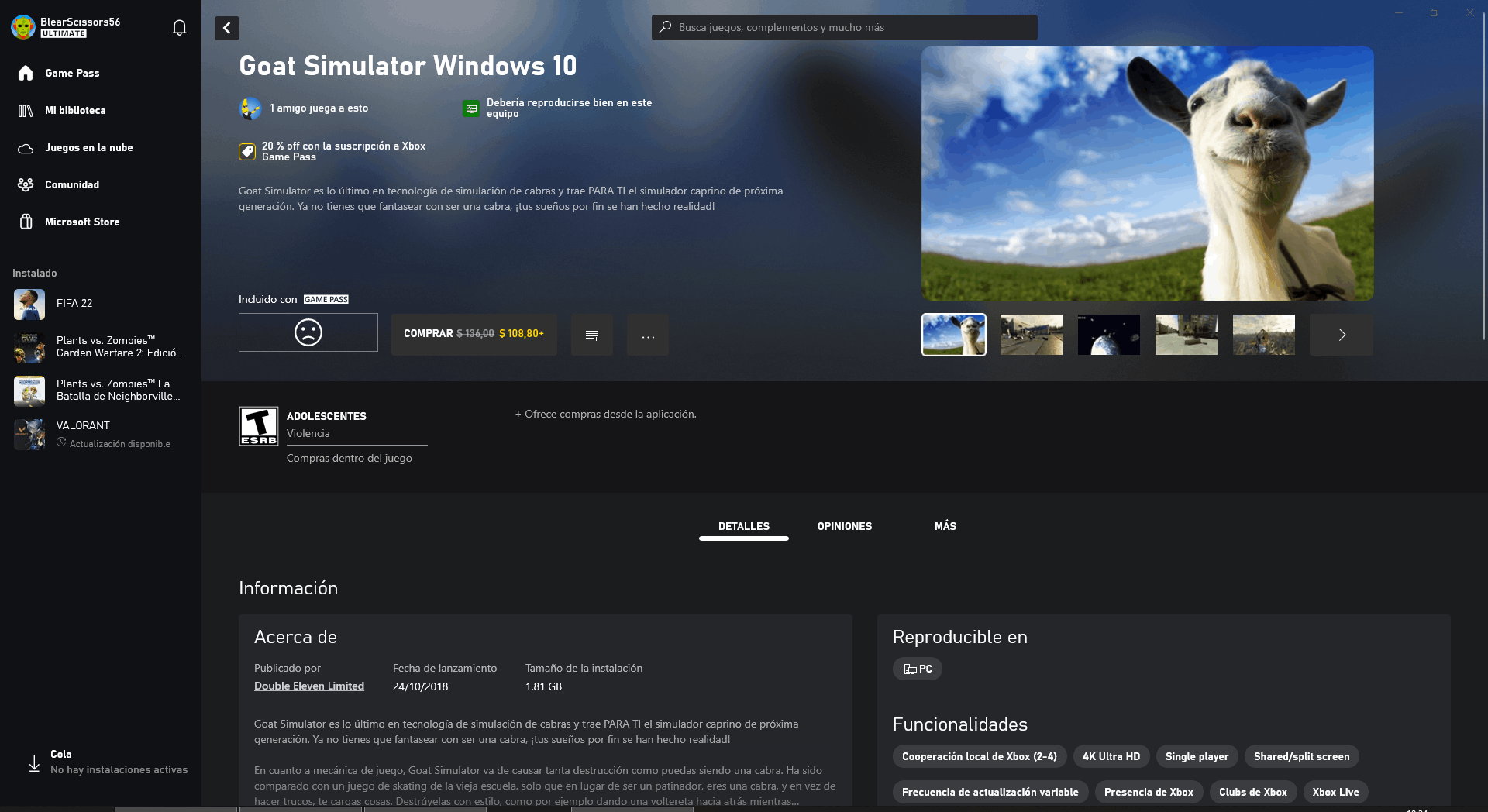1488x812 pixels.
Task: Select the fourth screenshot thumbnail
Action: (1187, 335)
